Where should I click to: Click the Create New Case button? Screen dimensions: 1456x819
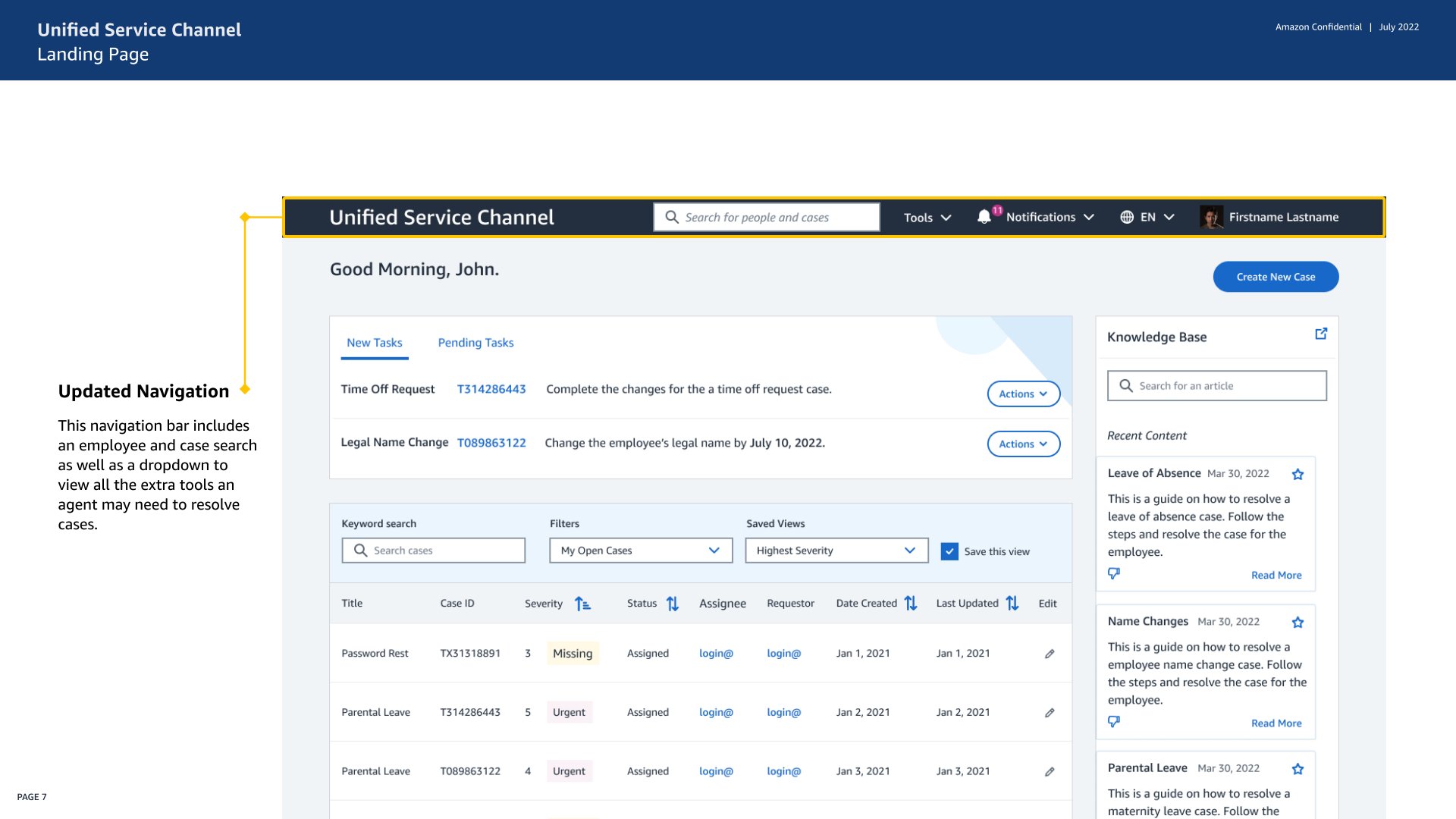(1276, 277)
